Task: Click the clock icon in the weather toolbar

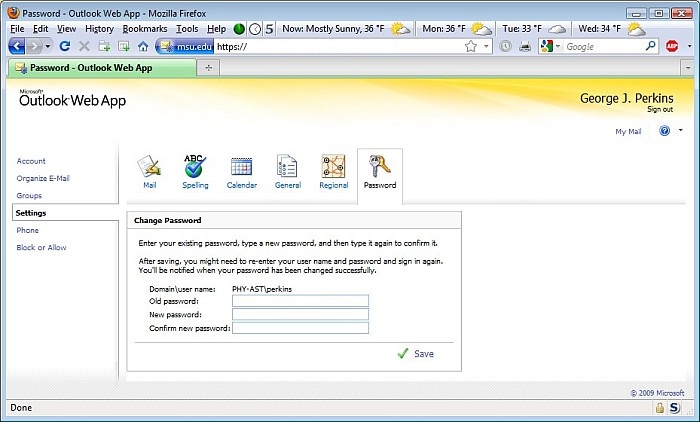Action: [254, 29]
